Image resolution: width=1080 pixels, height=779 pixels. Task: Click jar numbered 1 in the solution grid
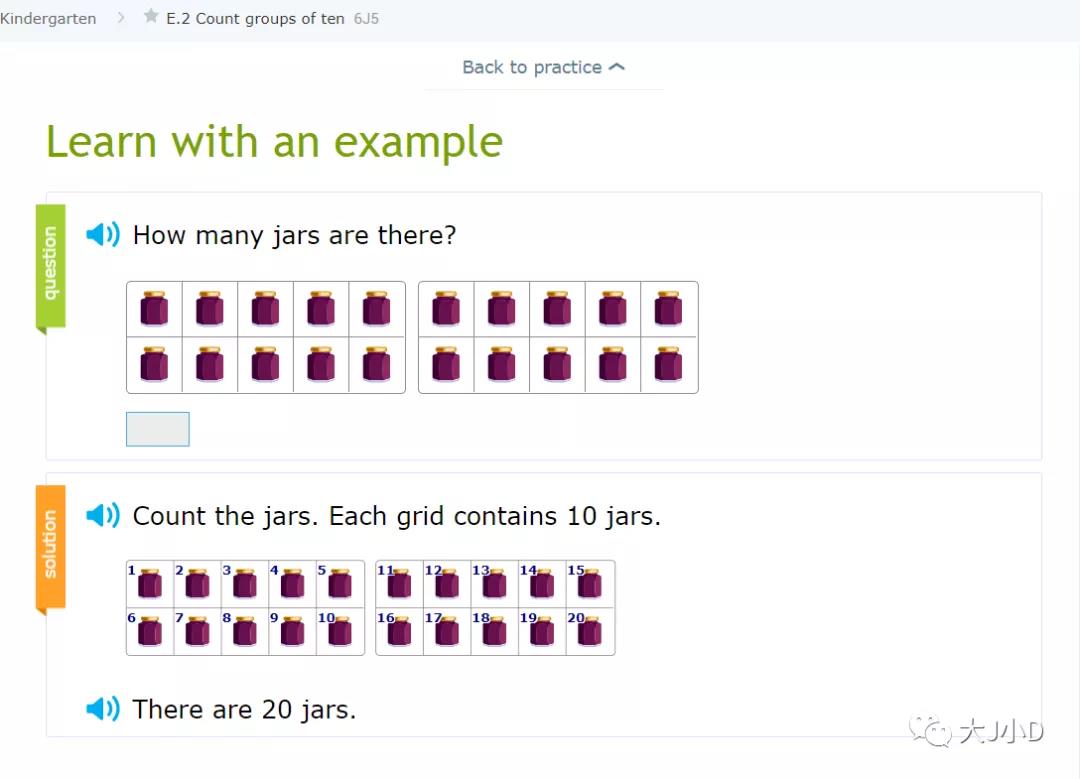click(150, 584)
